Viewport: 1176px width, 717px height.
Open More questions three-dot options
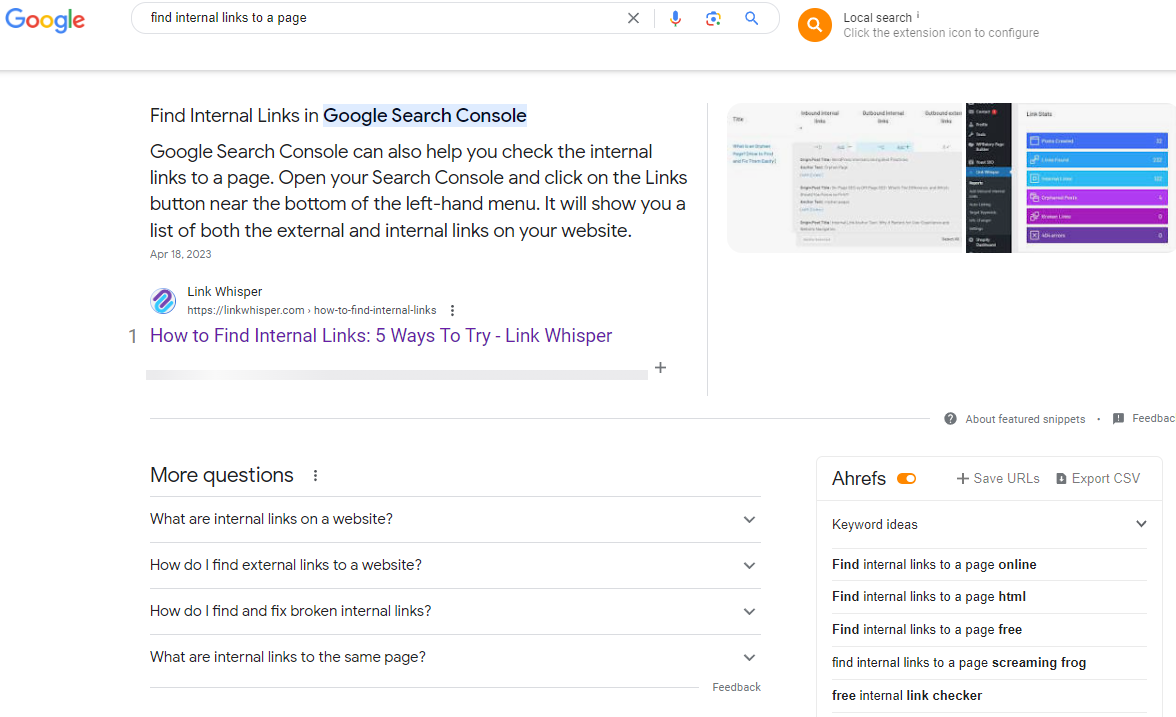point(315,476)
